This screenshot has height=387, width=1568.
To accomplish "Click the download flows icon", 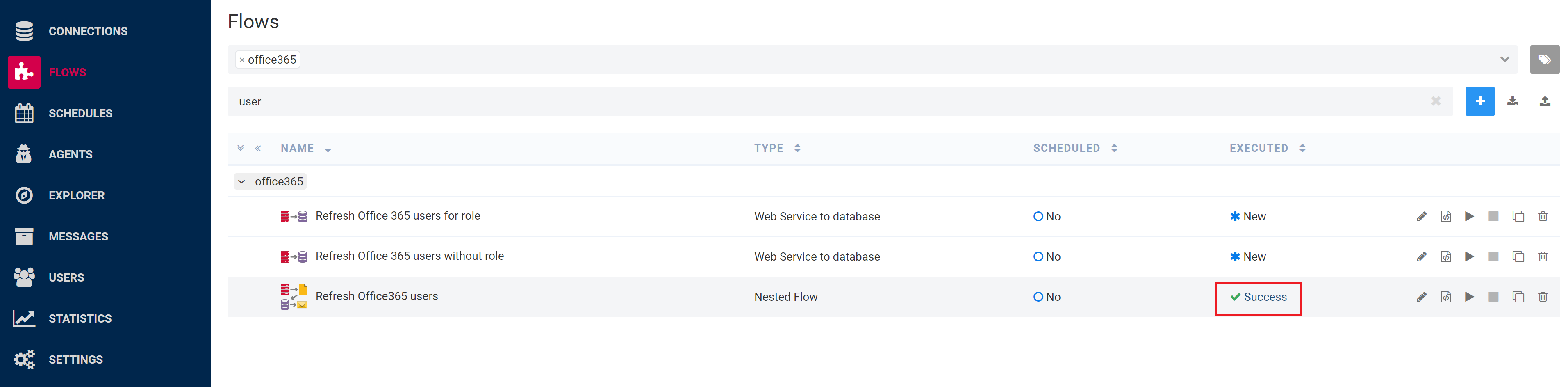I will pos(1513,101).
